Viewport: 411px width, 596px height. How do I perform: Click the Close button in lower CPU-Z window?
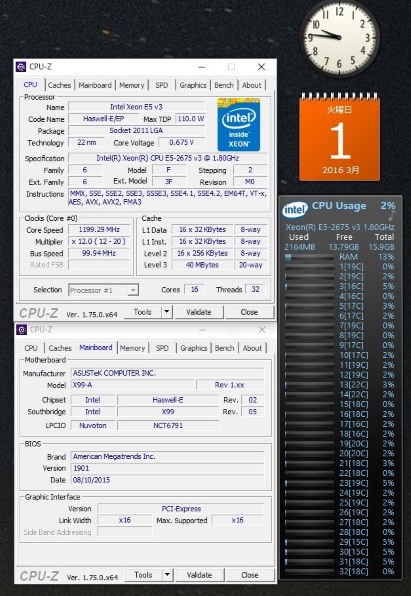[250, 575]
